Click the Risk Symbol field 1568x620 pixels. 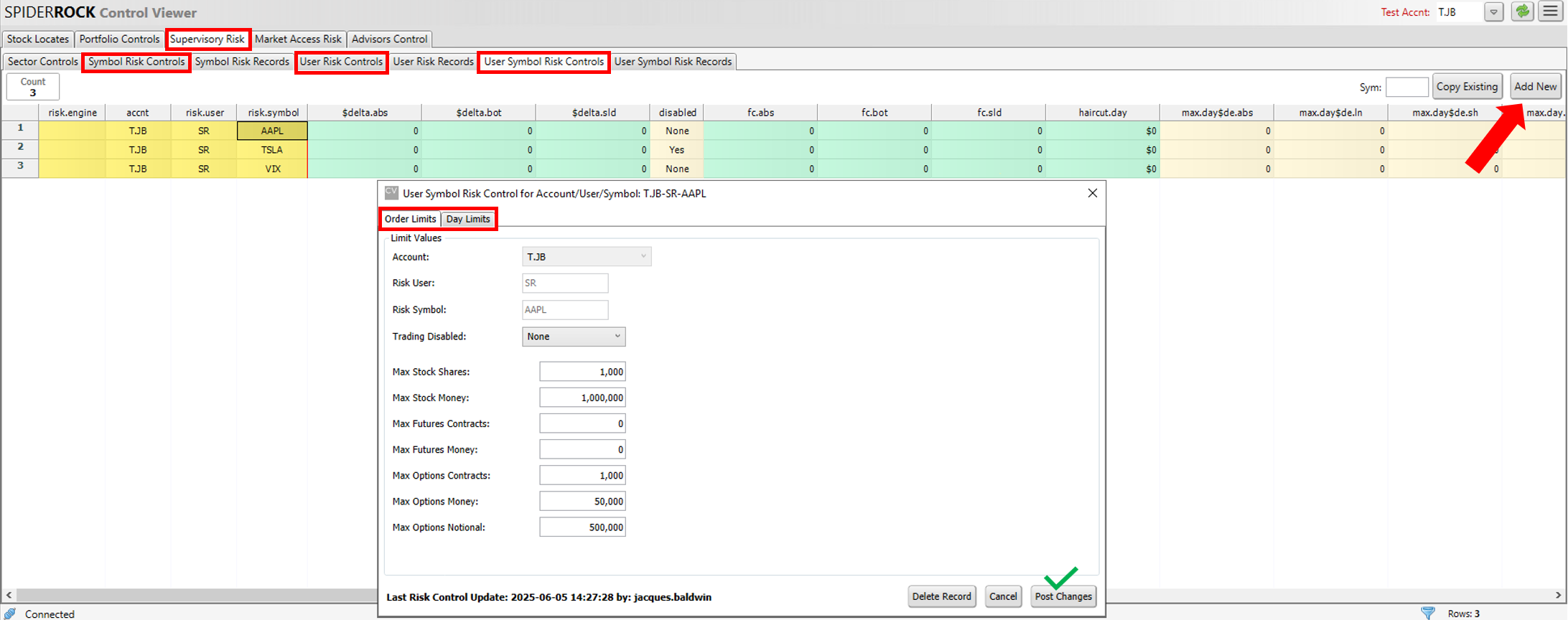coord(565,309)
